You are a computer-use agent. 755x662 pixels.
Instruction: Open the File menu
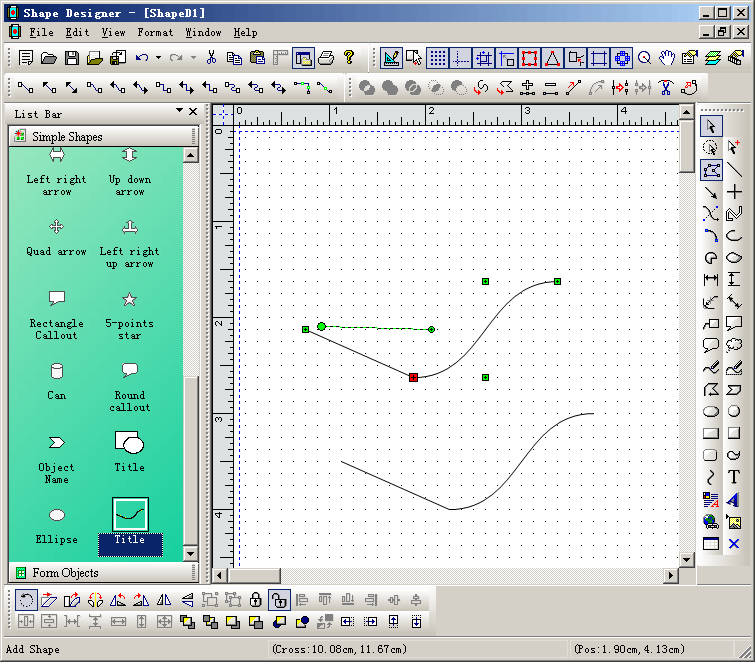[x=41, y=32]
